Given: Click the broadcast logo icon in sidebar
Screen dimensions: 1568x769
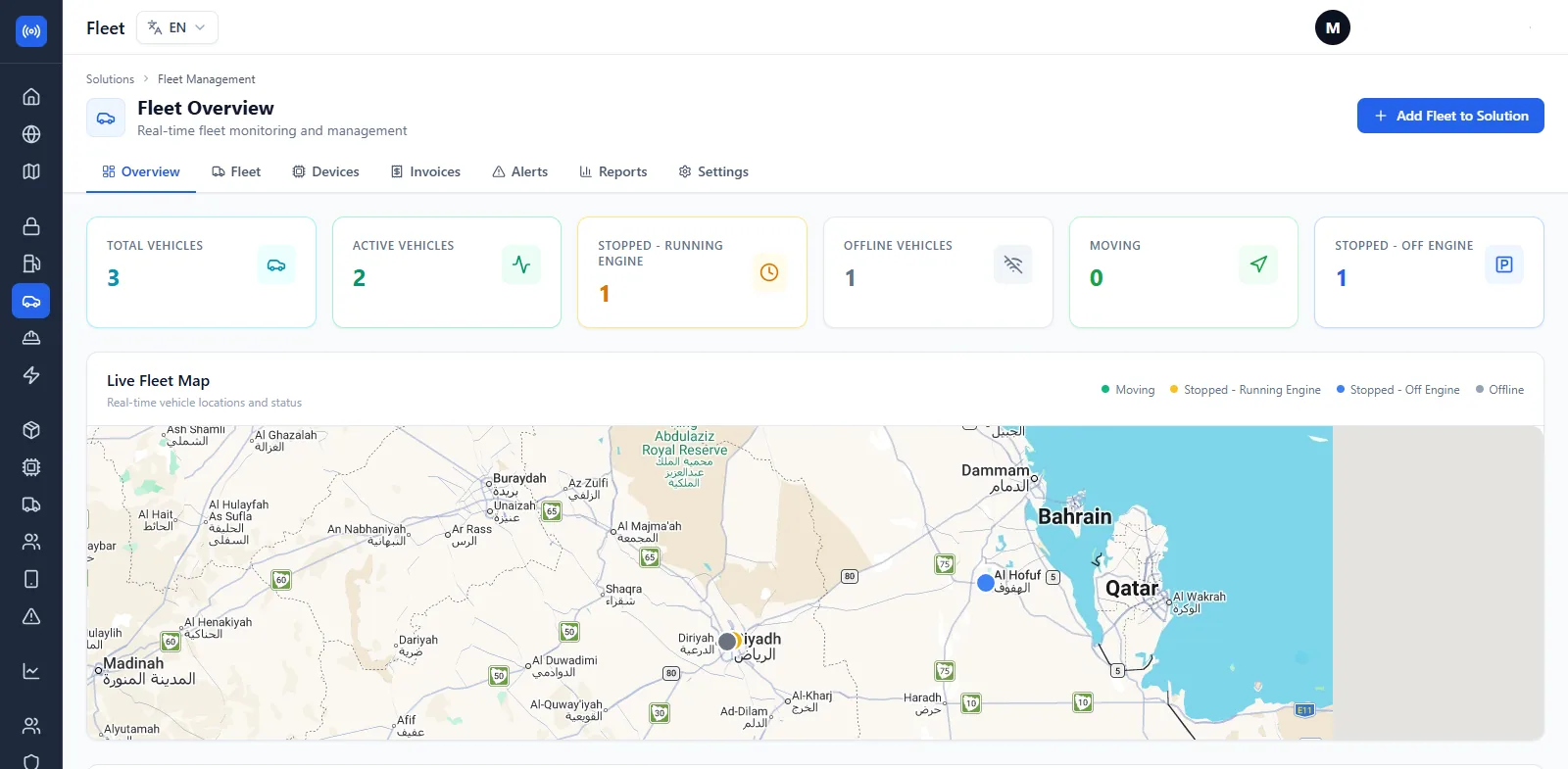Looking at the screenshot, I should click(x=31, y=31).
